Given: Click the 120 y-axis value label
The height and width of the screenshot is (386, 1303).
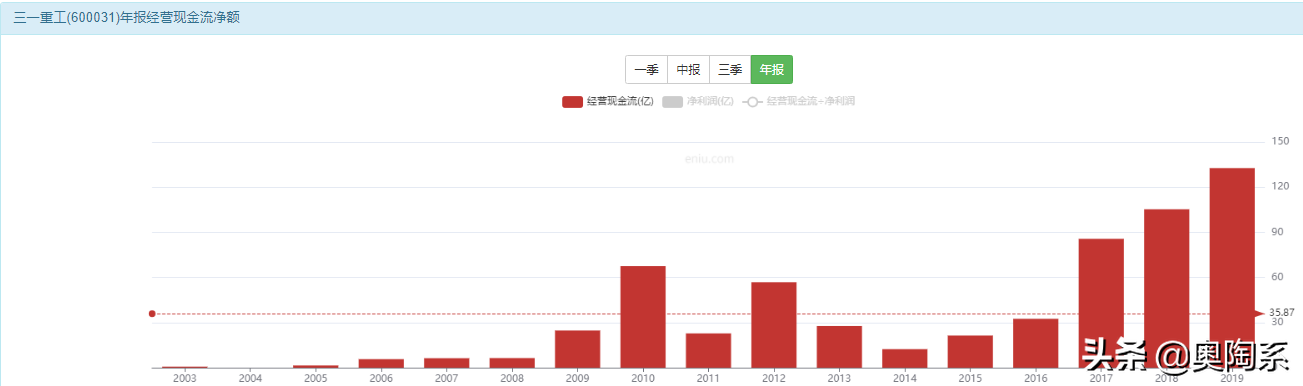Looking at the screenshot, I should (x=1280, y=187).
